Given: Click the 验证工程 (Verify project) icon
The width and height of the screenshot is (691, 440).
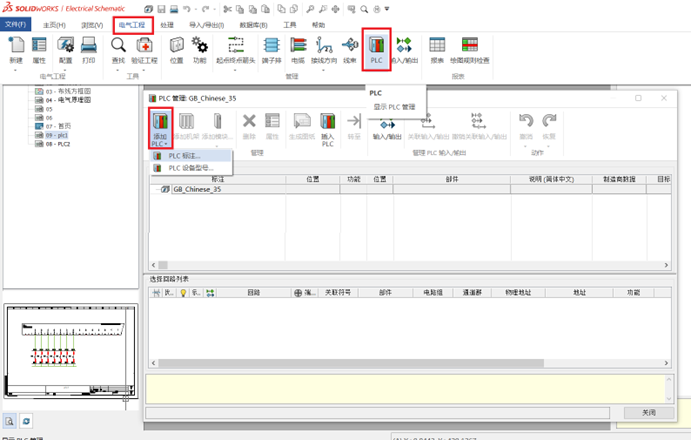Looking at the screenshot, I should [145, 46].
